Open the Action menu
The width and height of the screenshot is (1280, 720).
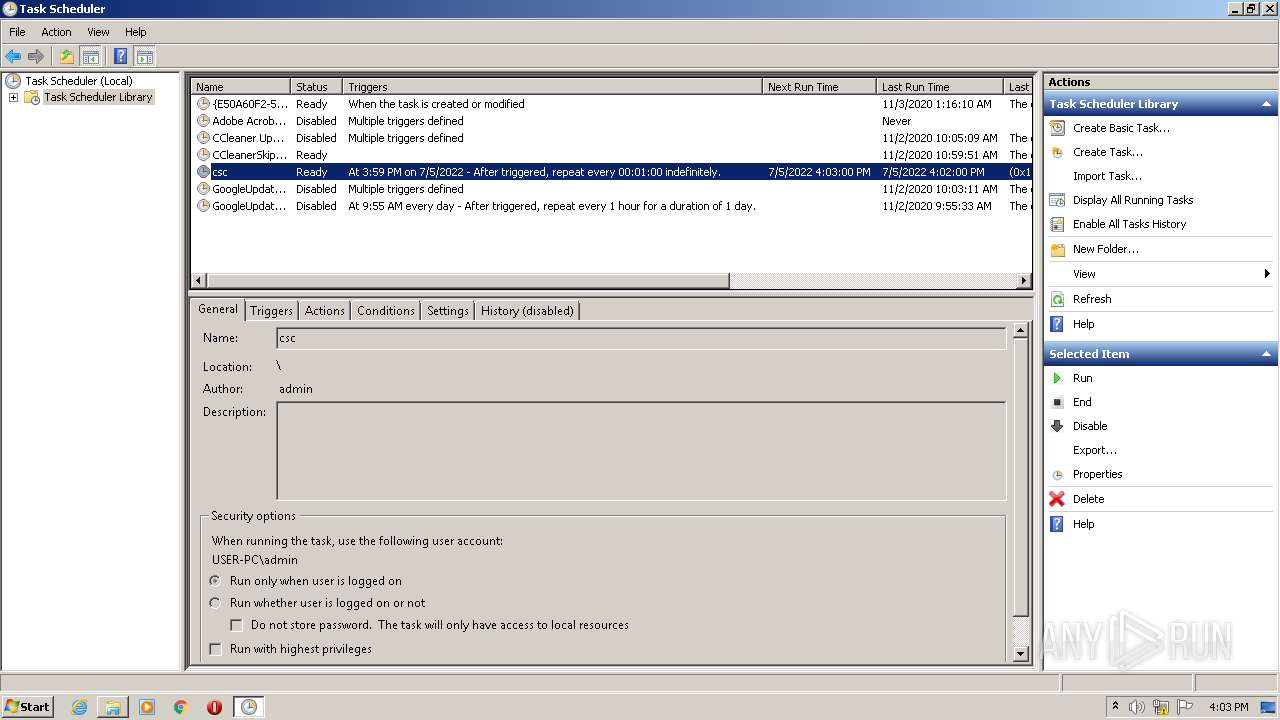(56, 32)
